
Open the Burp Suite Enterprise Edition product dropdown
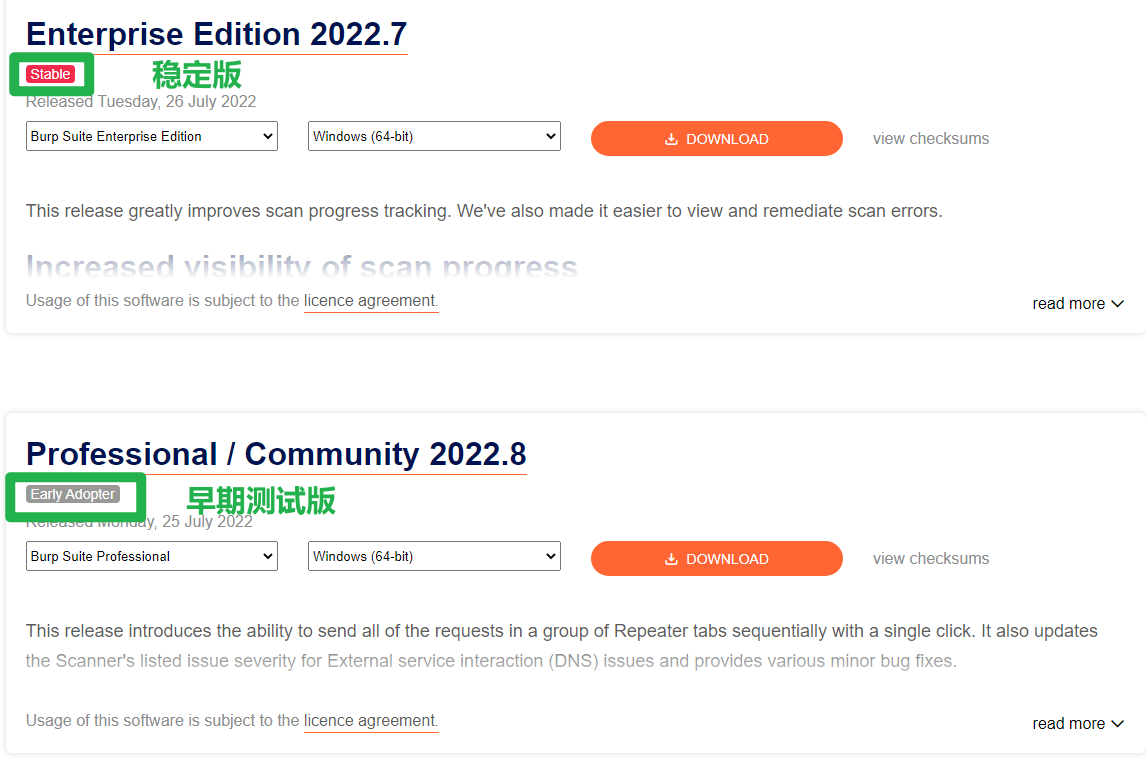(x=152, y=137)
